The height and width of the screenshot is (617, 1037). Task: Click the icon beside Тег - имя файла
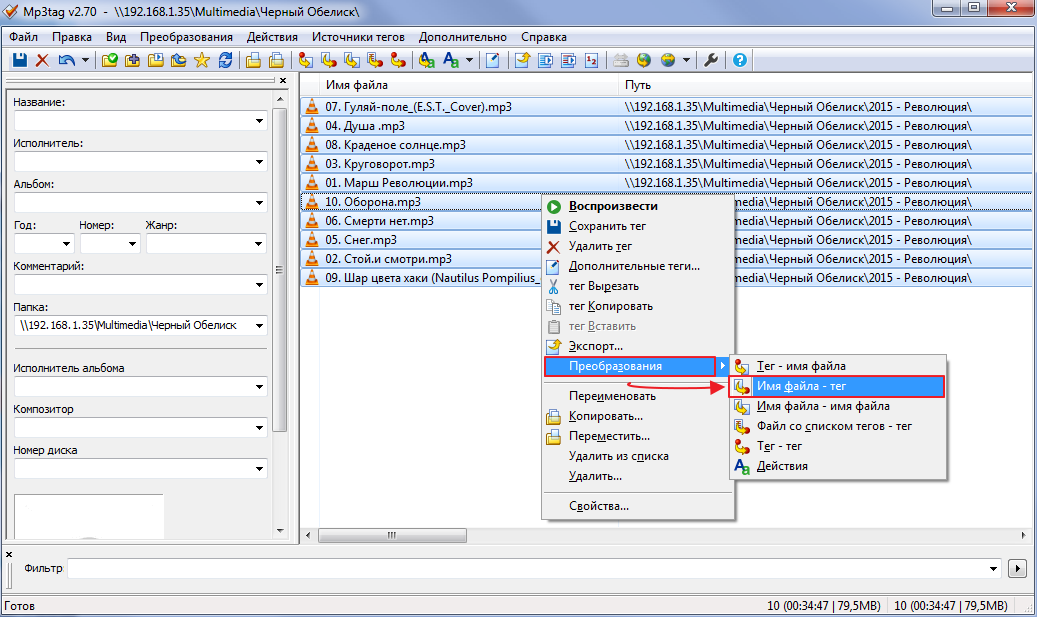point(742,366)
